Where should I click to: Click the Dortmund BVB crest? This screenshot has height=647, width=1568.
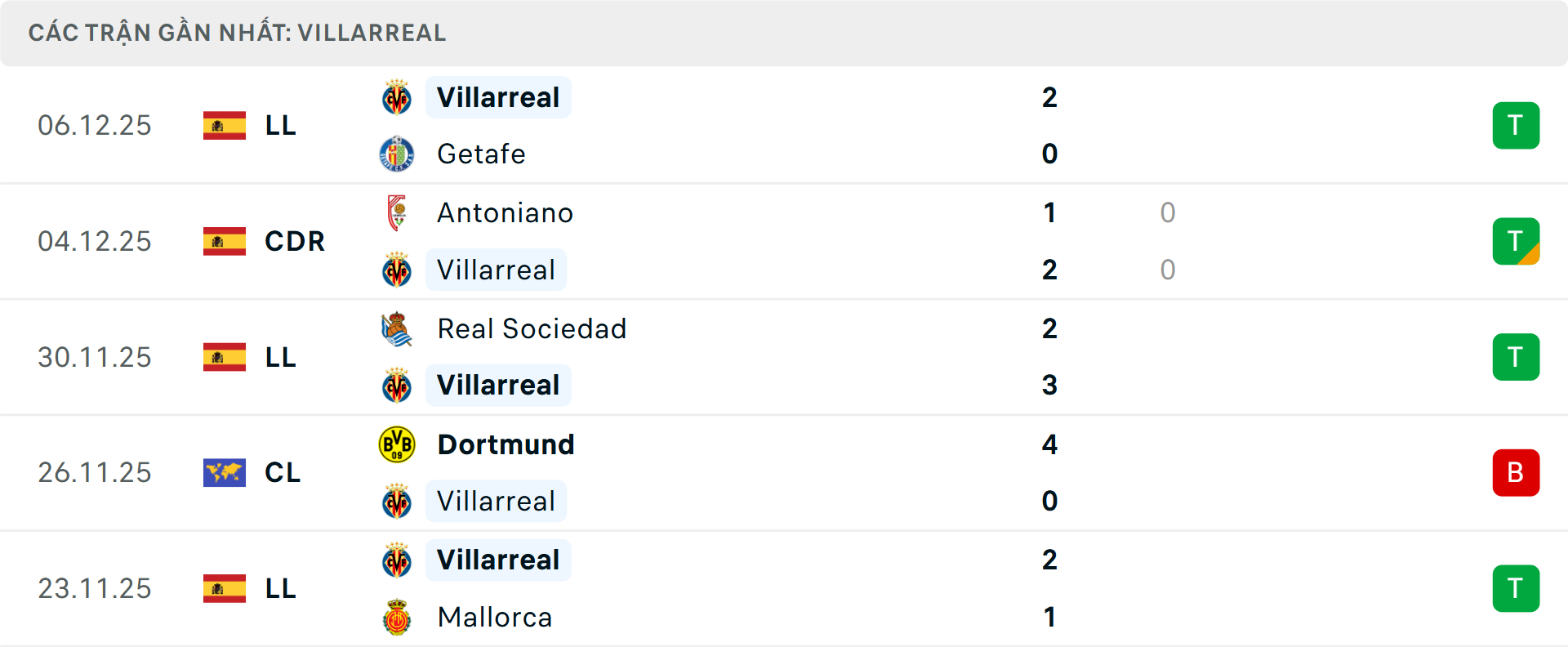pyautogui.click(x=397, y=445)
